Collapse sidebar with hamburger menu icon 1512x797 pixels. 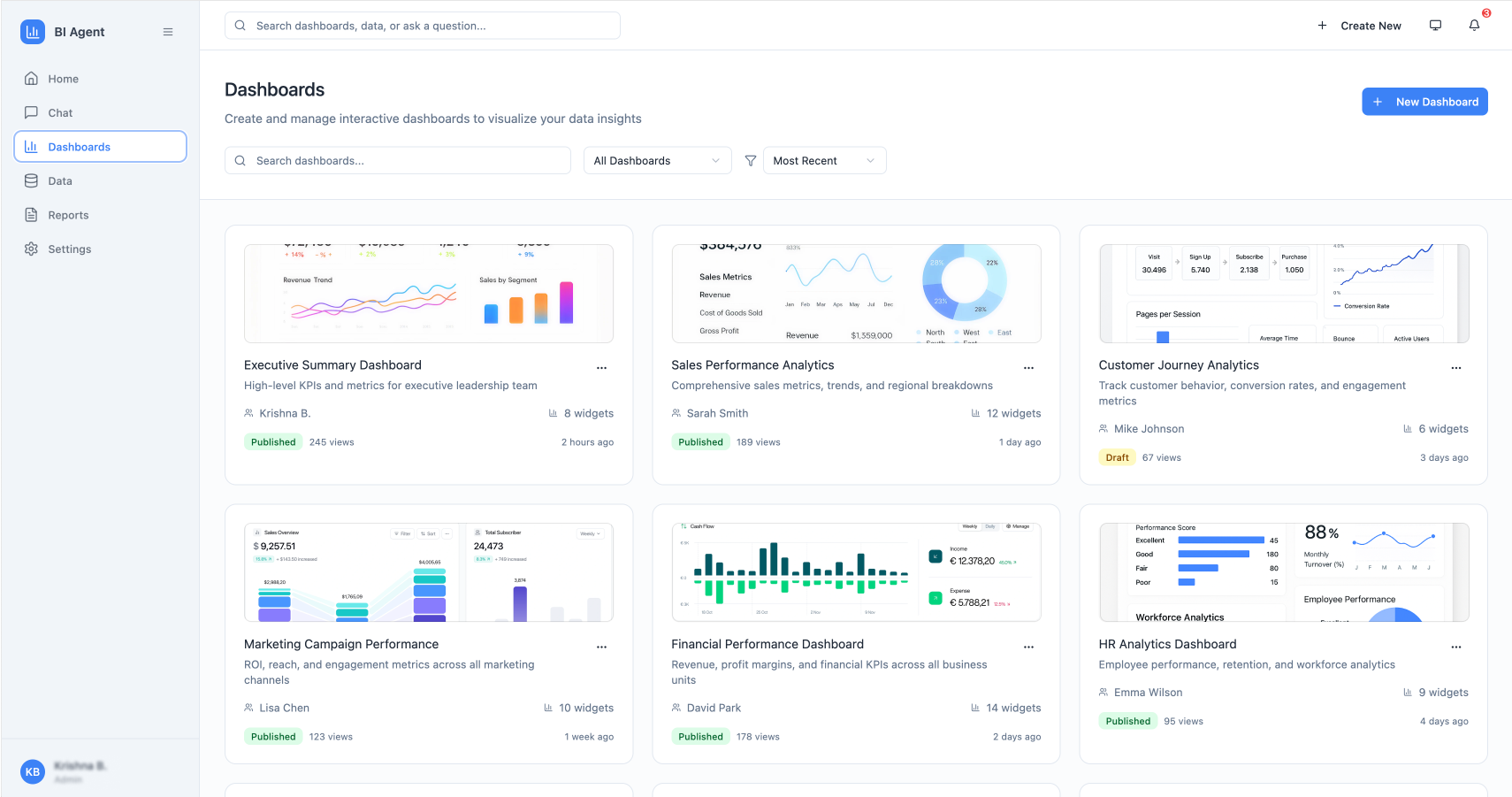(168, 32)
